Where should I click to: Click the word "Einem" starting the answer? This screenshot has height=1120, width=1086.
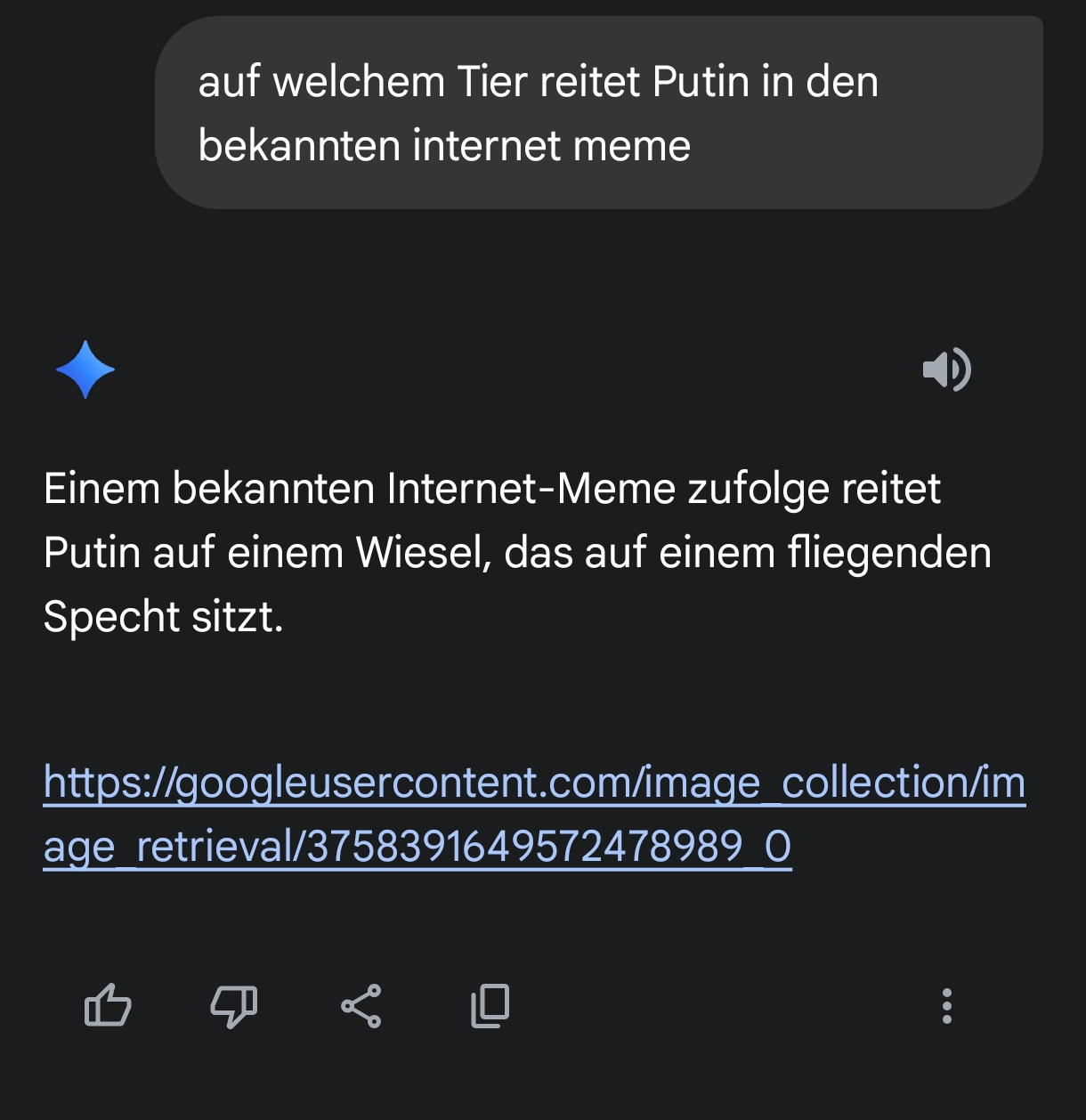[101, 489]
